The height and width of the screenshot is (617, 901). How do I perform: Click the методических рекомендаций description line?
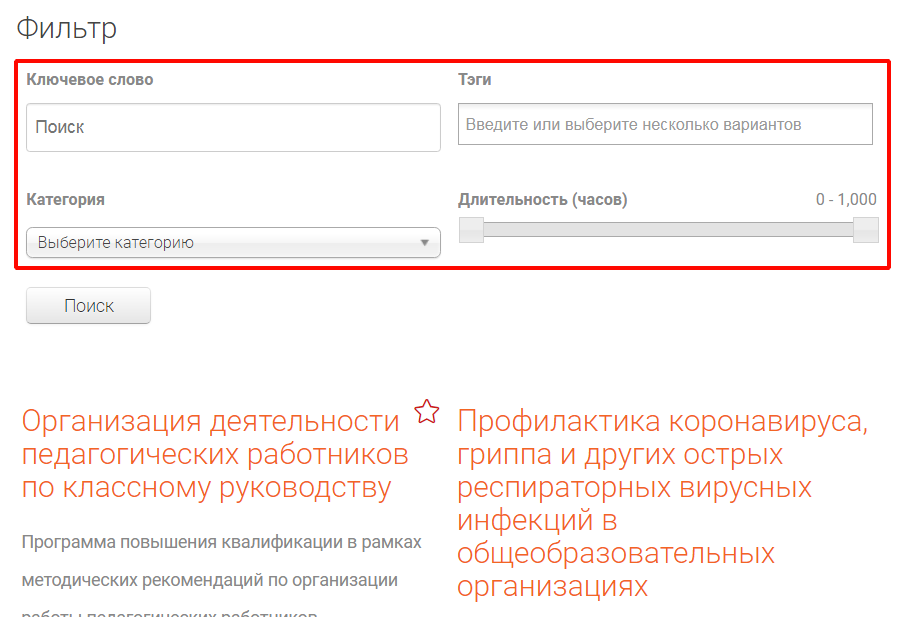pyautogui.click(x=210, y=580)
